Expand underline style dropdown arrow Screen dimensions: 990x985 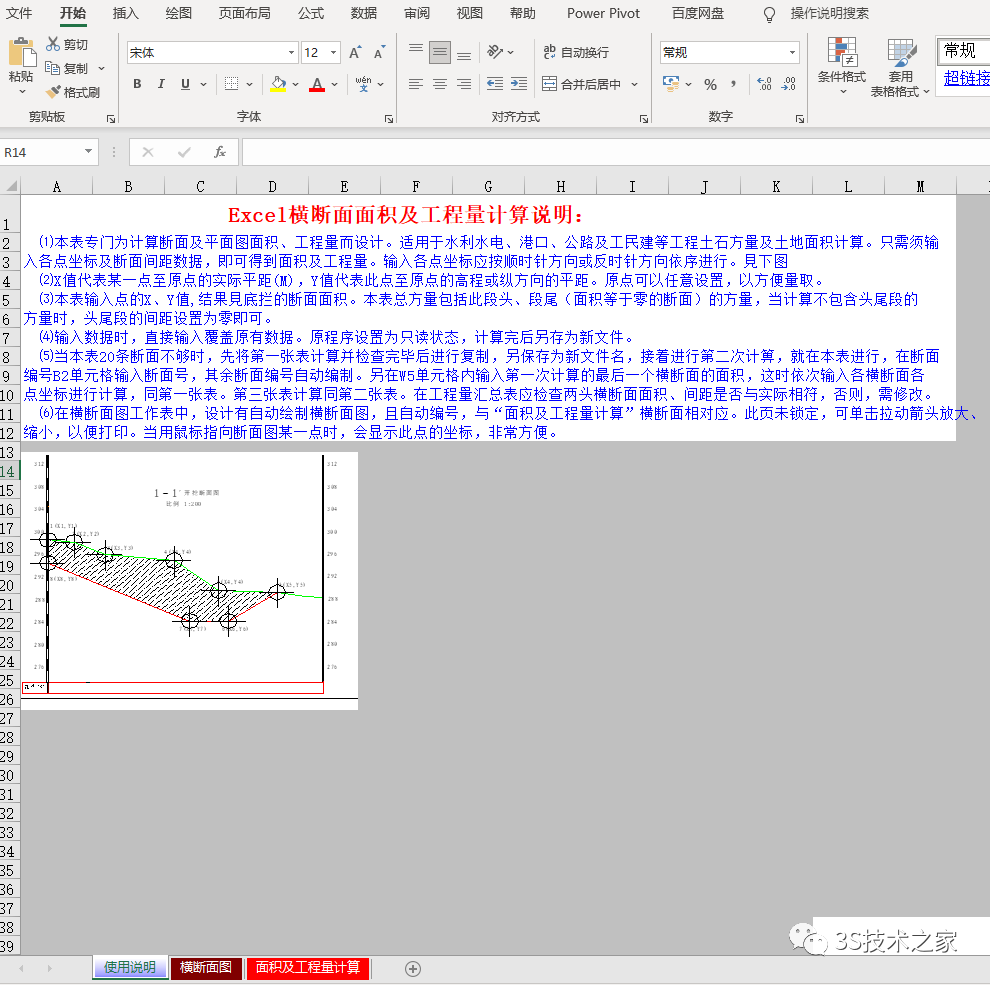(x=203, y=84)
